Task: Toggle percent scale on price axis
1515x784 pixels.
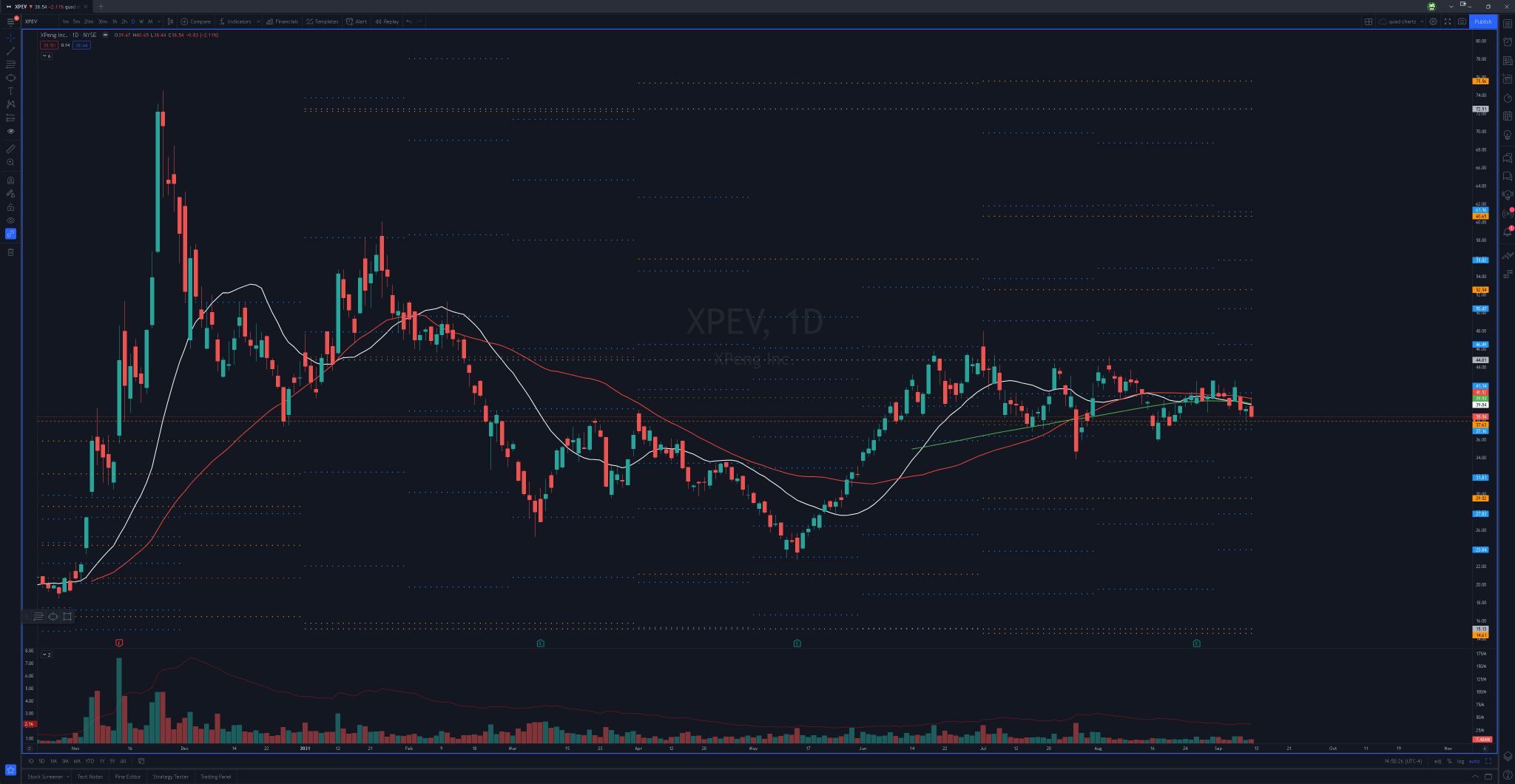Action: (1449, 761)
